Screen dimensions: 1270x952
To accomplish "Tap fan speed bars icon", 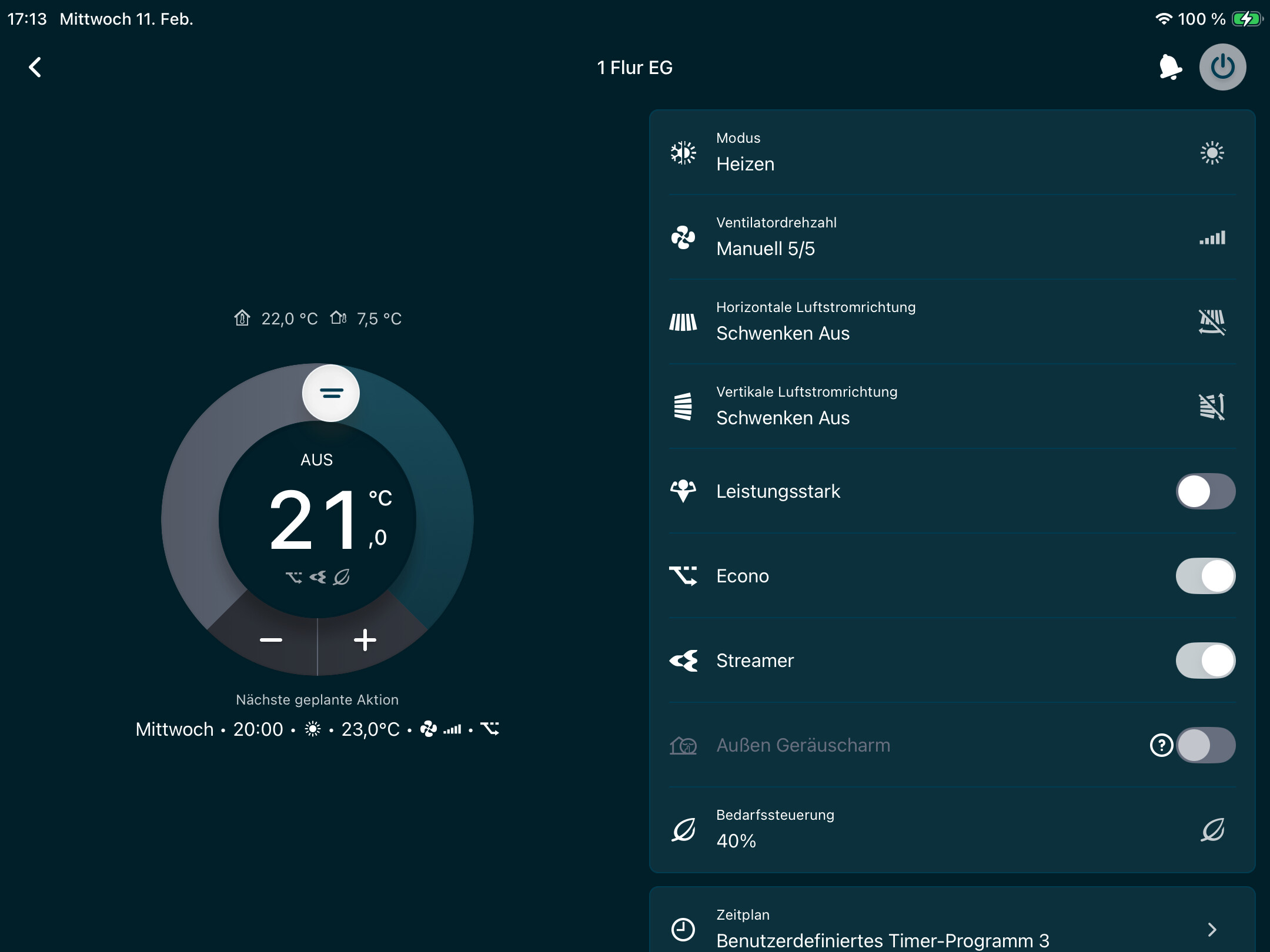I will click(1212, 237).
